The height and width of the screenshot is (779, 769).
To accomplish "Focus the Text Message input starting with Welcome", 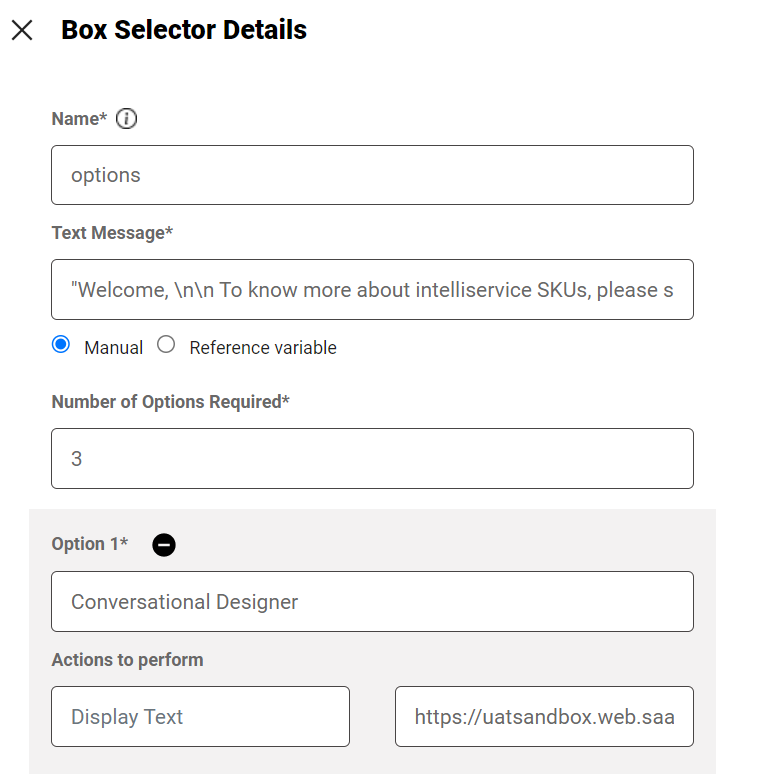I will (372, 290).
